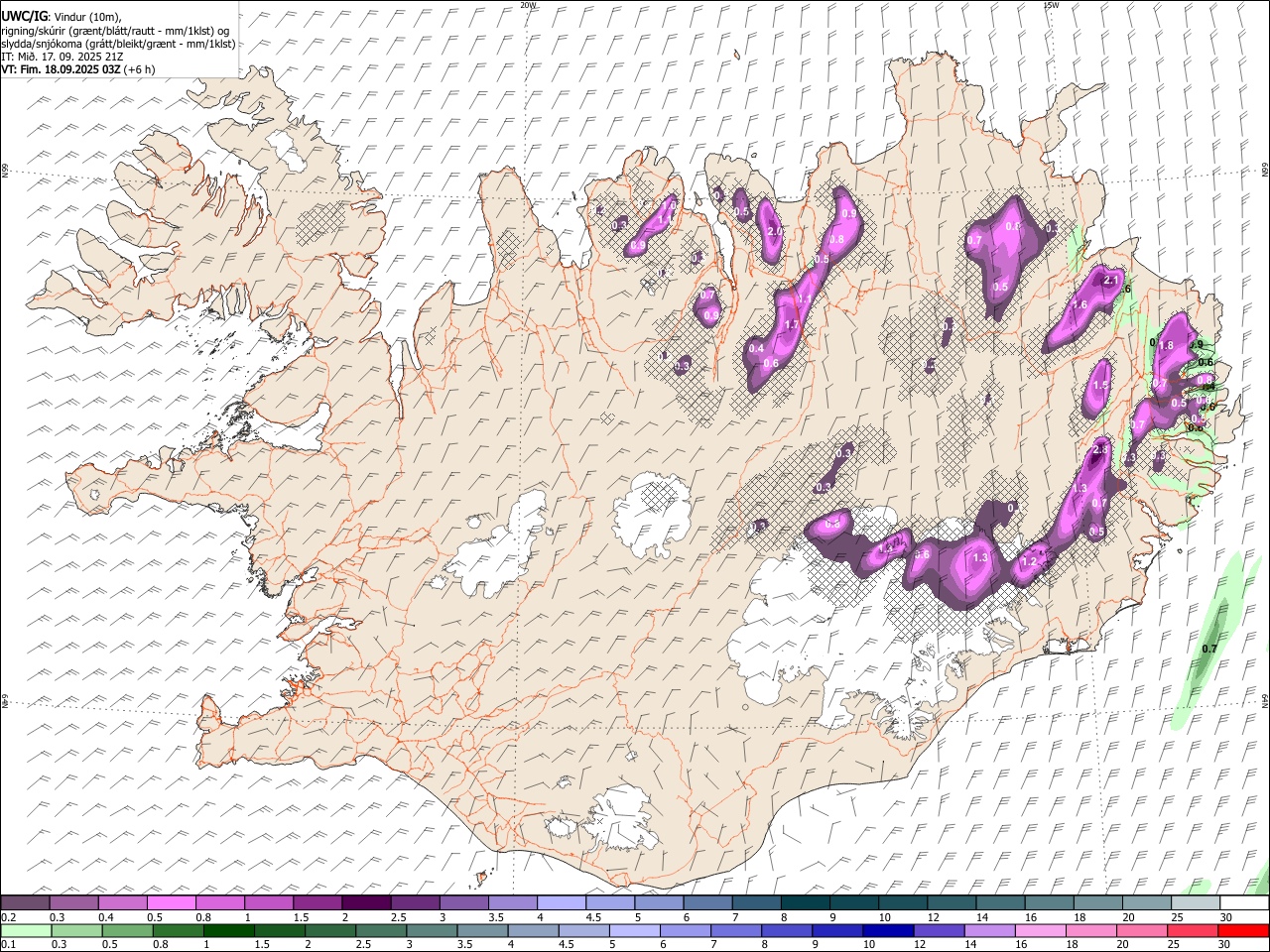Pick the pink 18–20 lower legend swatch
The height and width of the screenshot is (952, 1270).
pos(1089,930)
